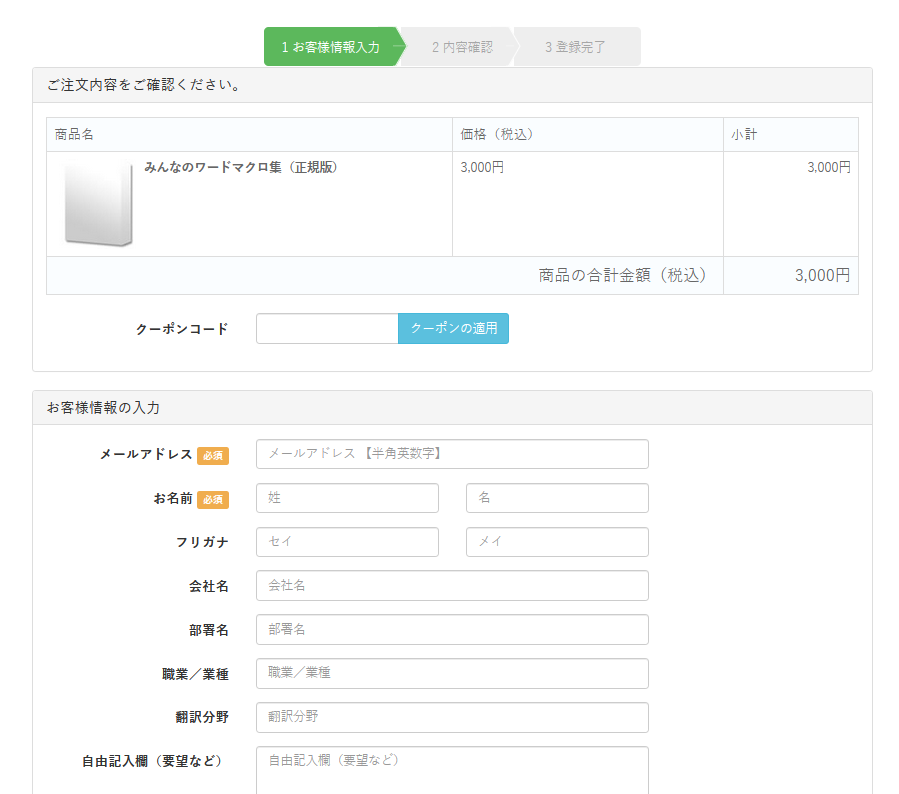899x794 pixels.
Task: Click the coupon code input field
Action: pyautogui.click(x=327, y=329)
